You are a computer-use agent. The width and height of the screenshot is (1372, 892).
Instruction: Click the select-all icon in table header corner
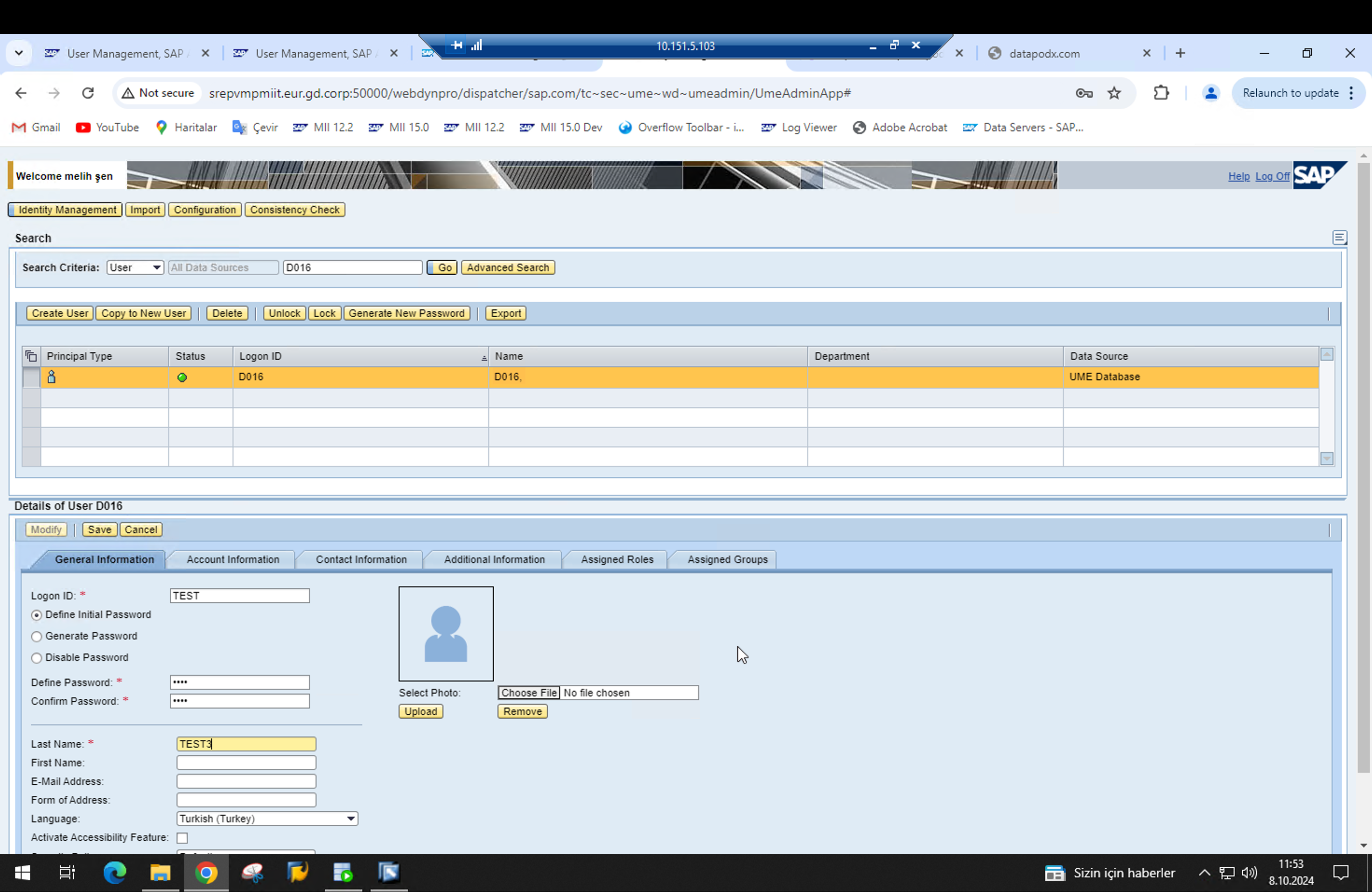pyautogui.click(x=31, y=356)
